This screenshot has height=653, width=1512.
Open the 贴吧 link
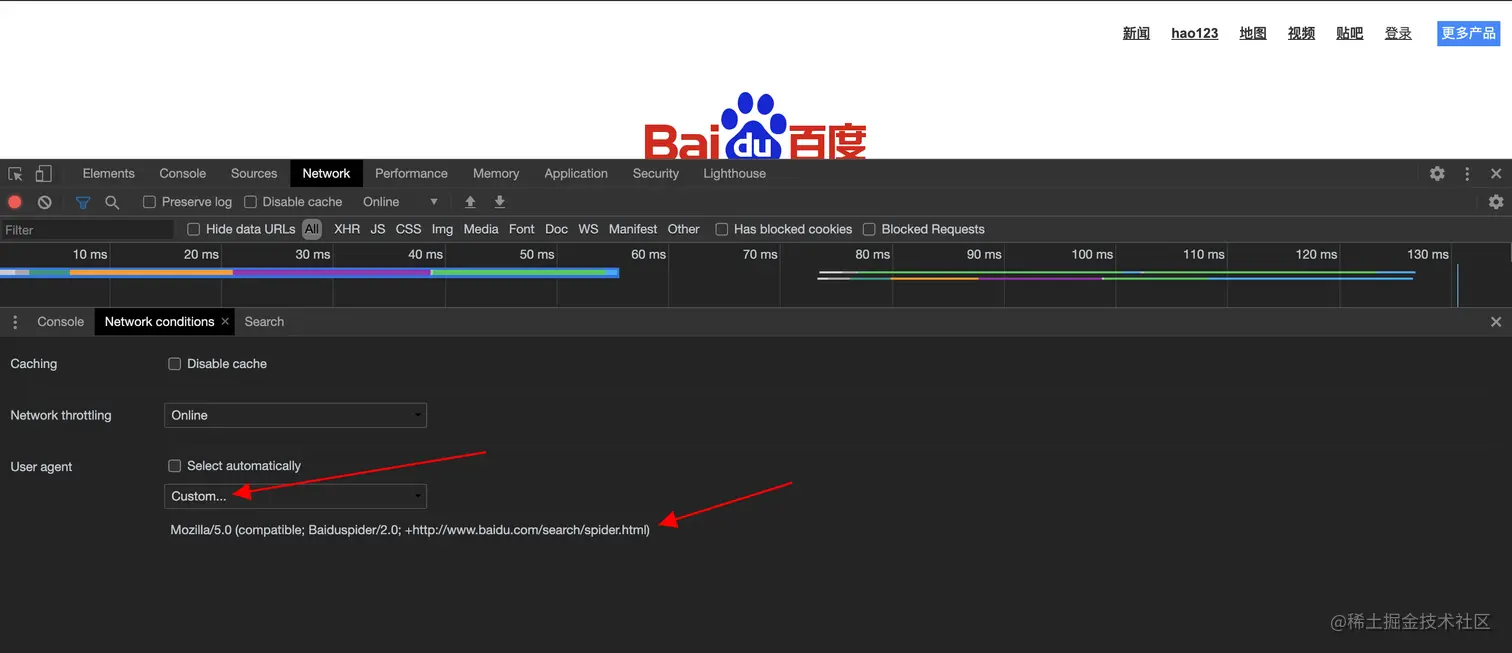(1350, 33)
